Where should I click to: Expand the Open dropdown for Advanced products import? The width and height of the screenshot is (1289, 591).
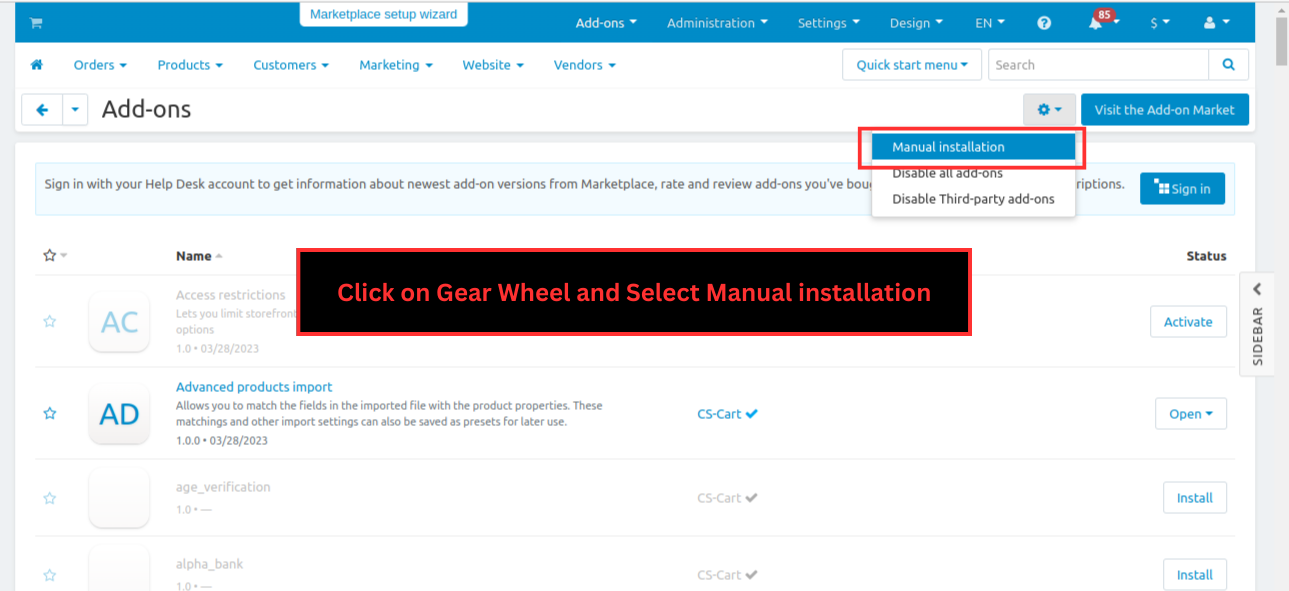1190,414
